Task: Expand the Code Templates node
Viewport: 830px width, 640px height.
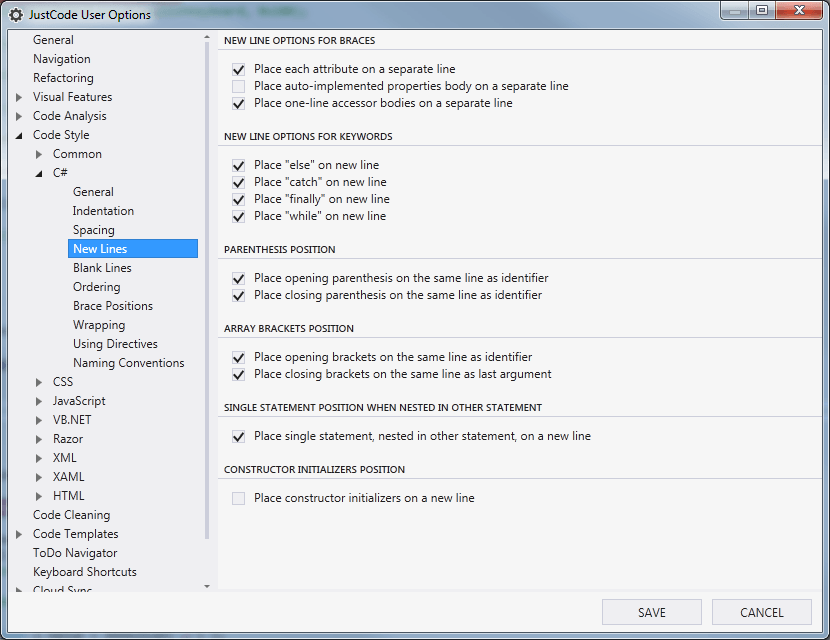Action: 19,534
